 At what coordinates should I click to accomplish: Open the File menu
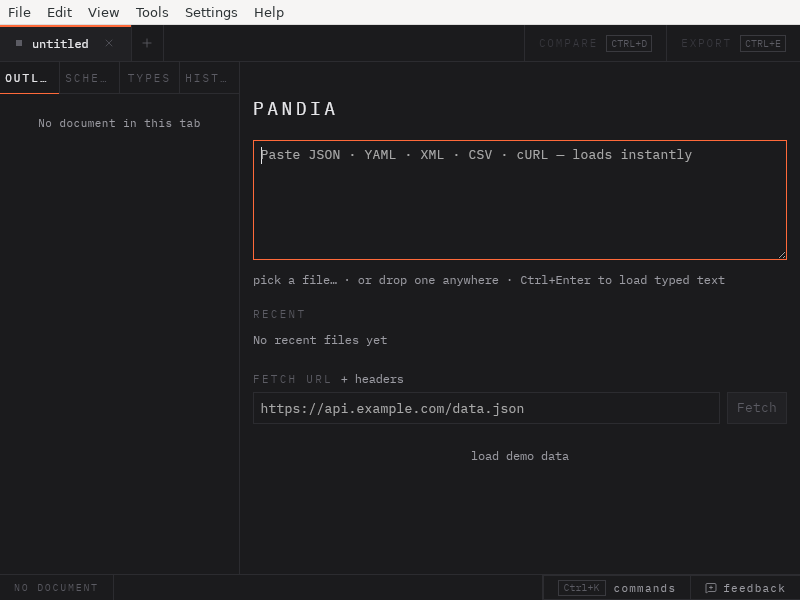coord(19,12)
